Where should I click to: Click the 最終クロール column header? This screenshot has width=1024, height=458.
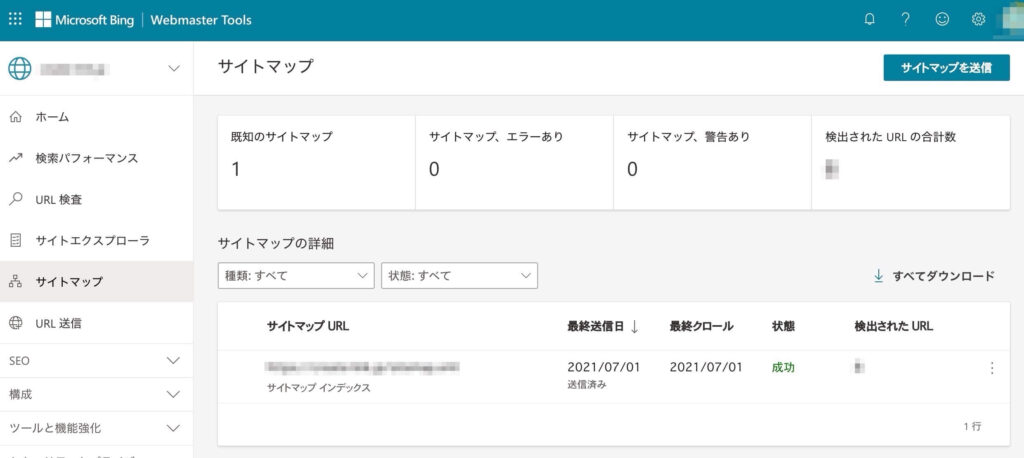pos(701,327)
